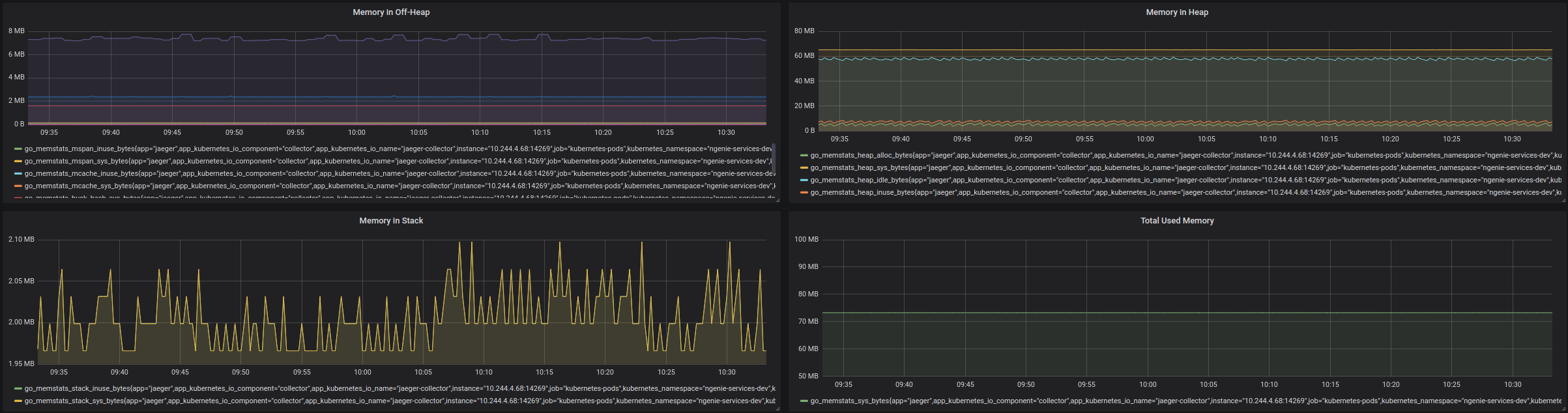Toggle the go_memstats_heap_inuse_bytes series label in legend
The width and height of the screenshot is (1568, 413).
click(x=1186, y=193)
